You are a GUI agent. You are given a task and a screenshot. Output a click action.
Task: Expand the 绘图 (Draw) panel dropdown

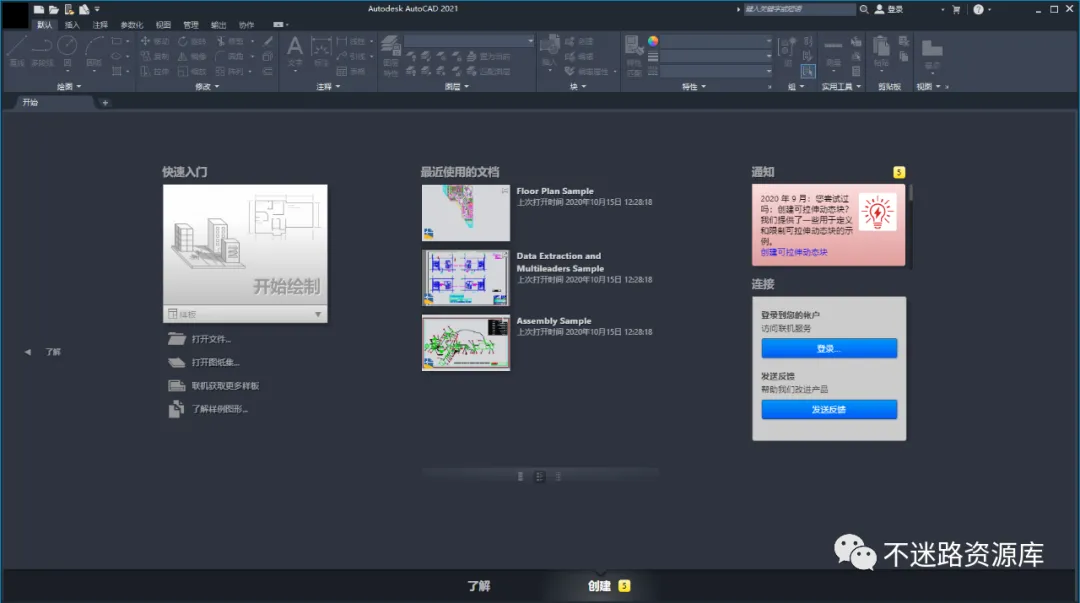[69, 87]
